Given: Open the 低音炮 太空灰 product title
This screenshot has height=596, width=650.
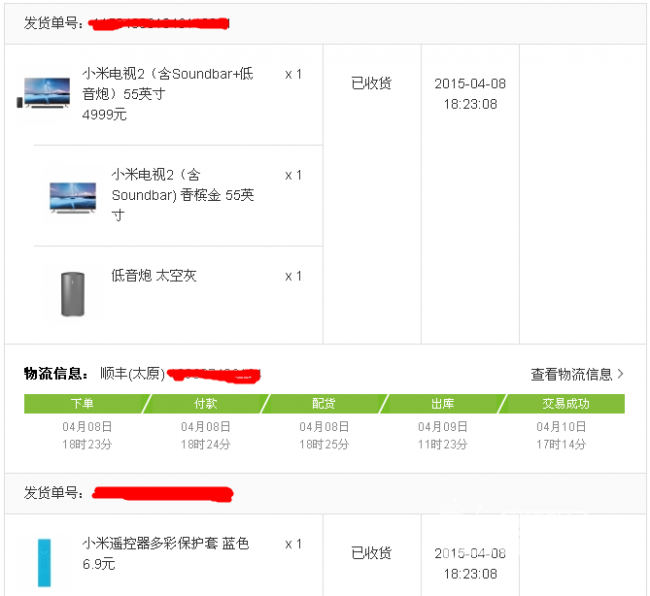Looking at the screenshot, I should (154, 276).
